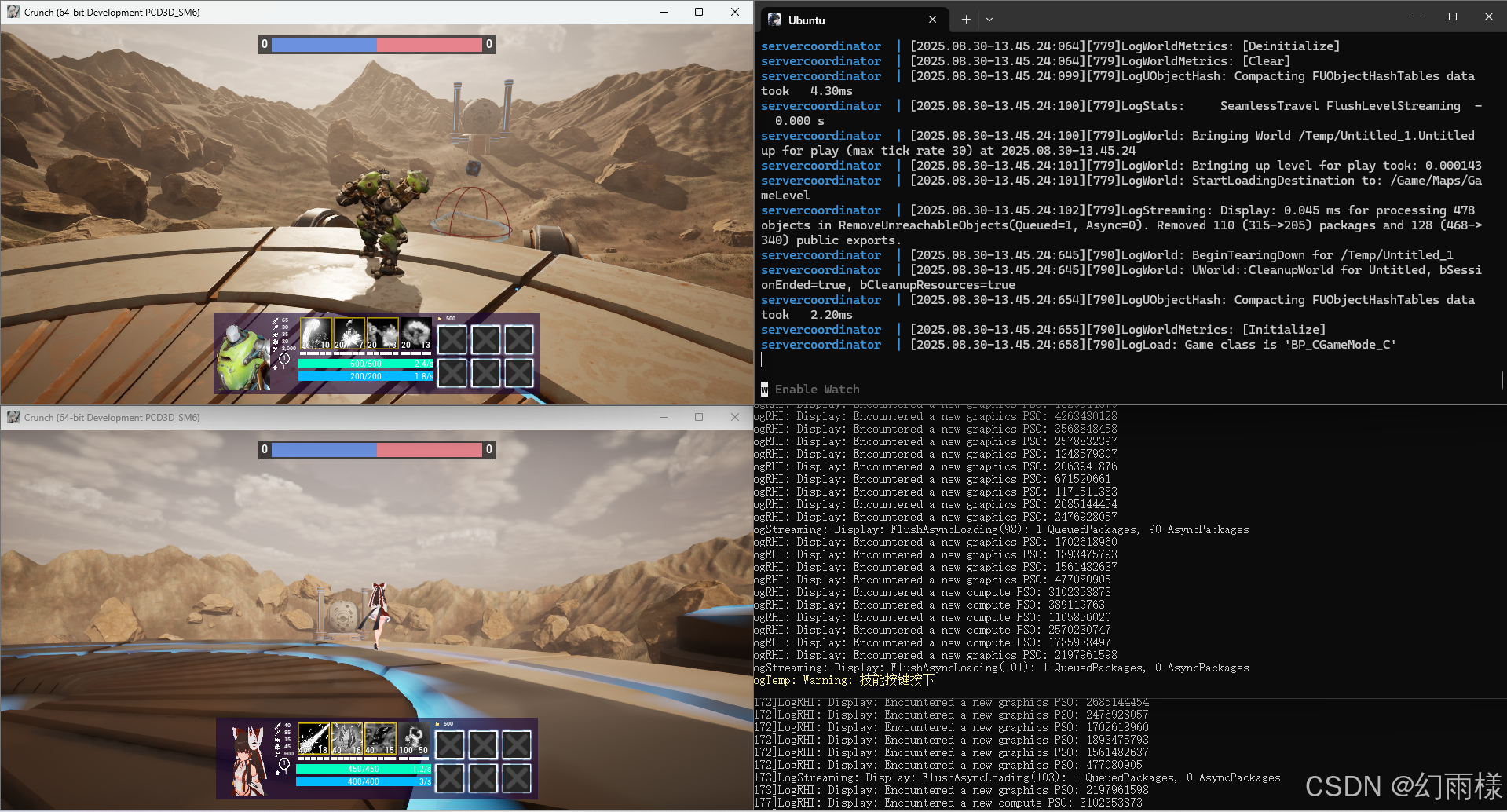Click the sword attack stat 65 in top game
Screen dimensions: 1507x812
click(280, 320)
